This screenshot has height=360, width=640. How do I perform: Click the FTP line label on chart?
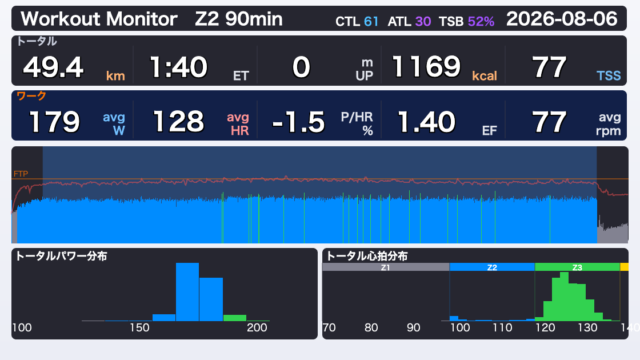pos(21,174)
